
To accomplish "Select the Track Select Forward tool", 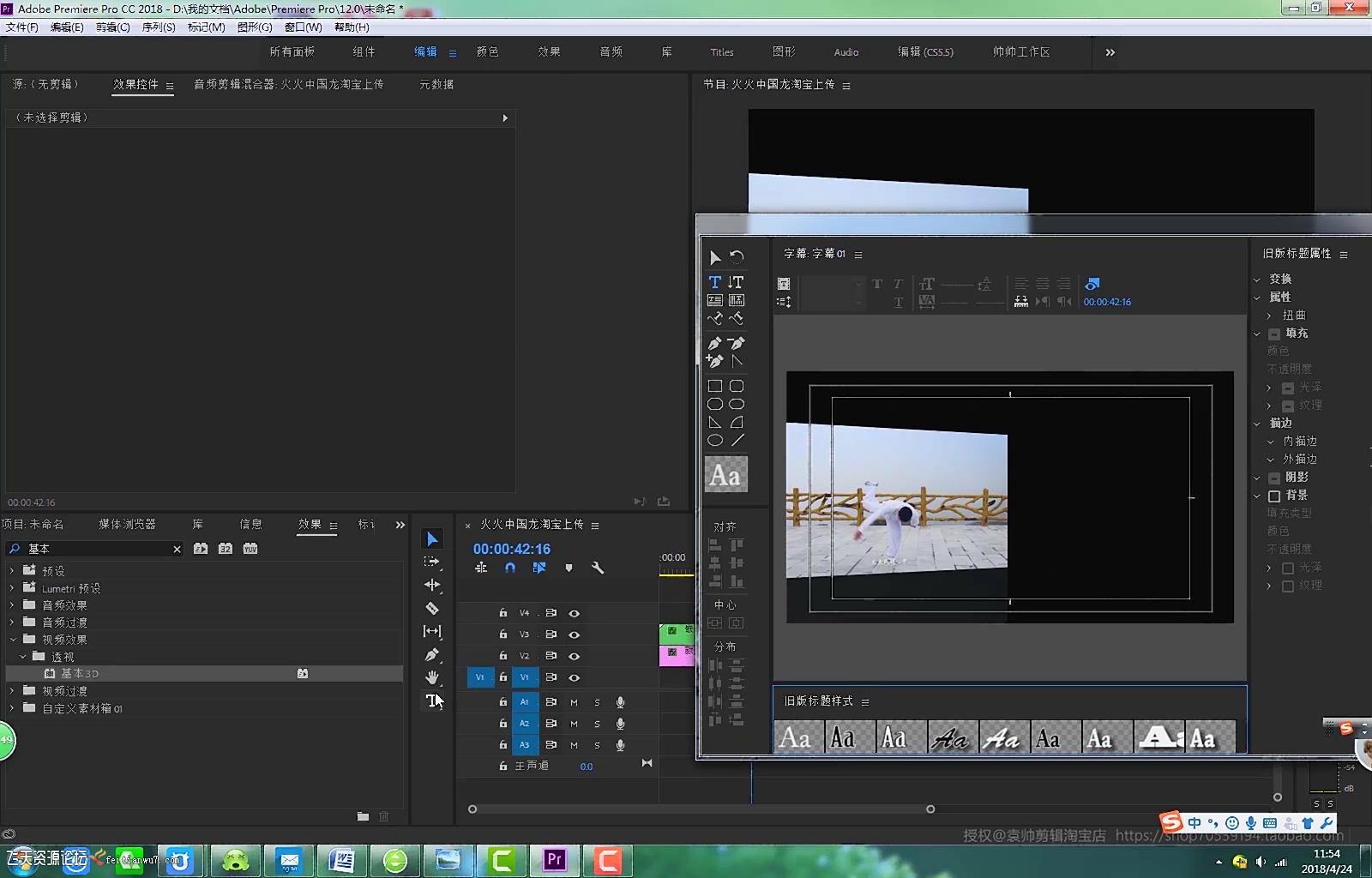I will pyautogui.click(x=432, y=562).
